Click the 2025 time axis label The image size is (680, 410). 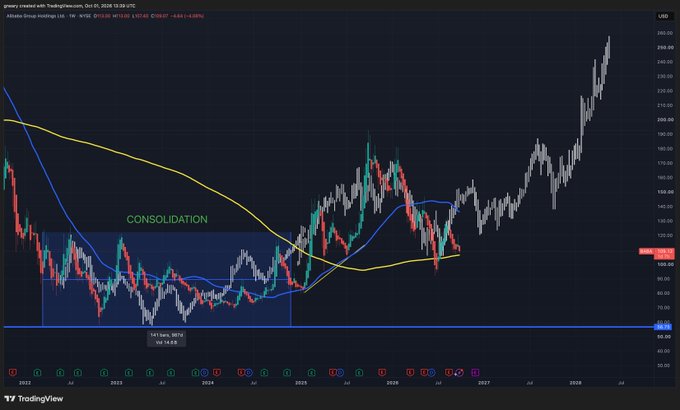(301, 383)
